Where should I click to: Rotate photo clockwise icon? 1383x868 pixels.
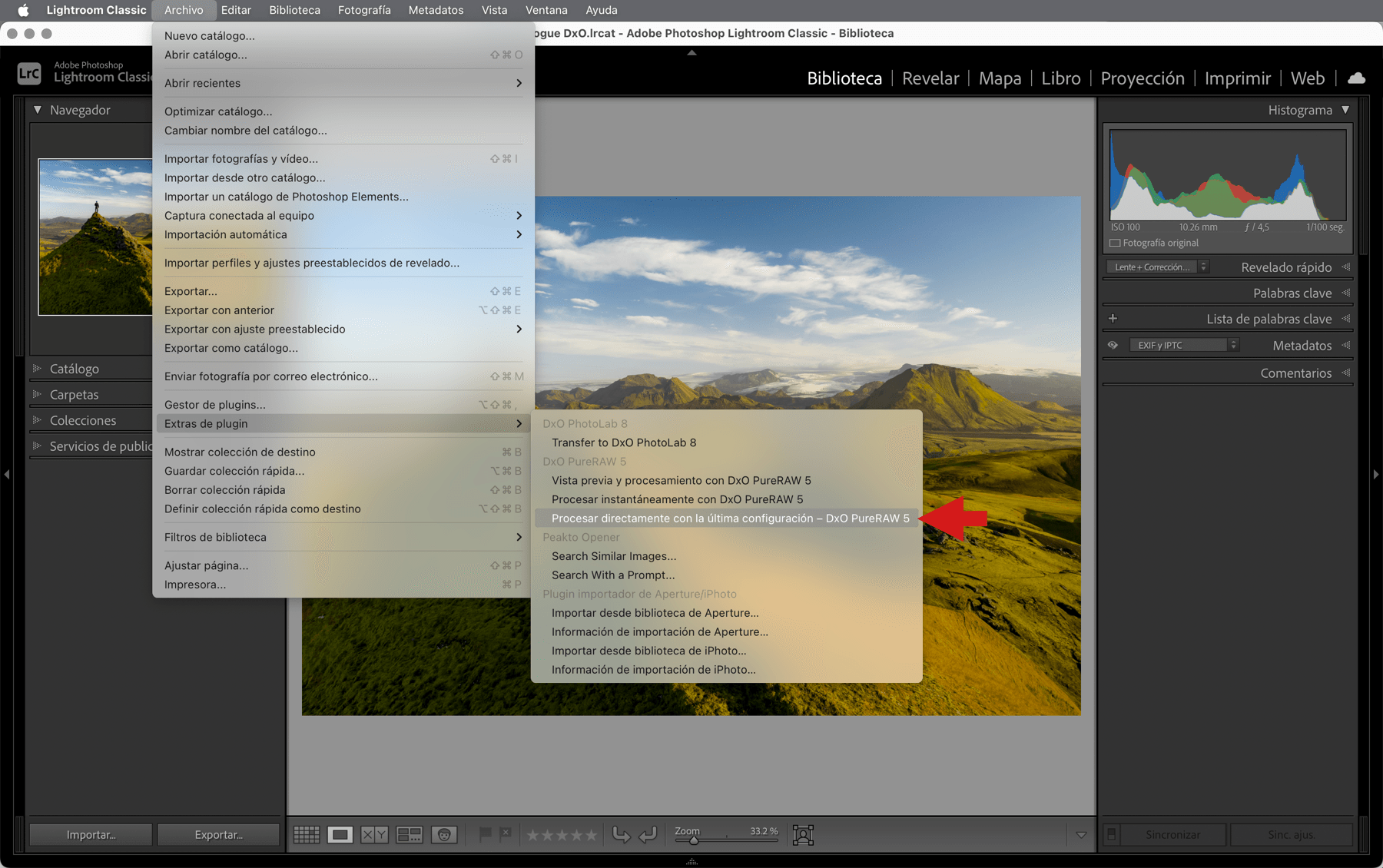click(x=648, y=834)
